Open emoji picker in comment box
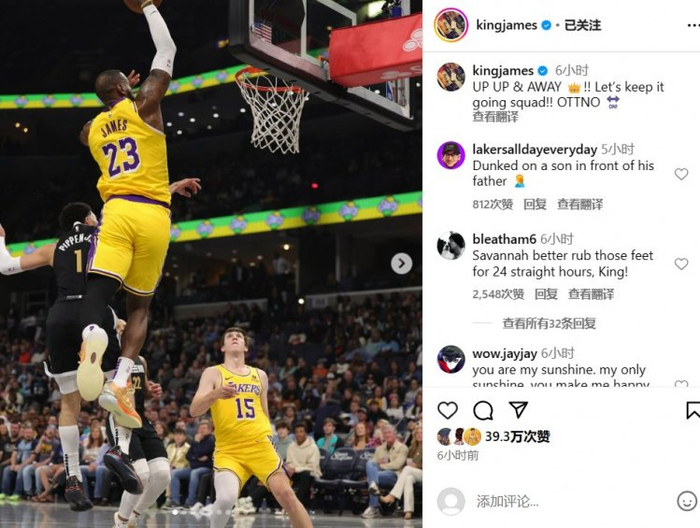This screenshot has height=528, width=700. pyautogui.click(x=687, y=501)
